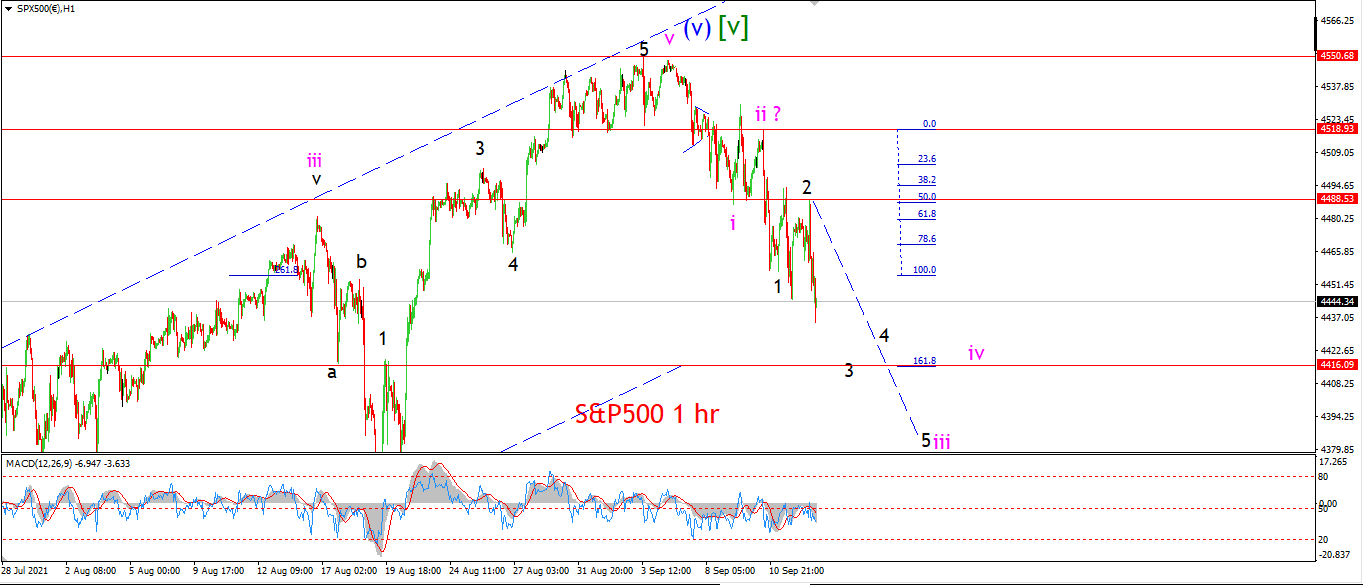This screenshot has height=585, width=1363.
Task: Click the magenta 'iii' target label near 5
Action: pos(942,440)
